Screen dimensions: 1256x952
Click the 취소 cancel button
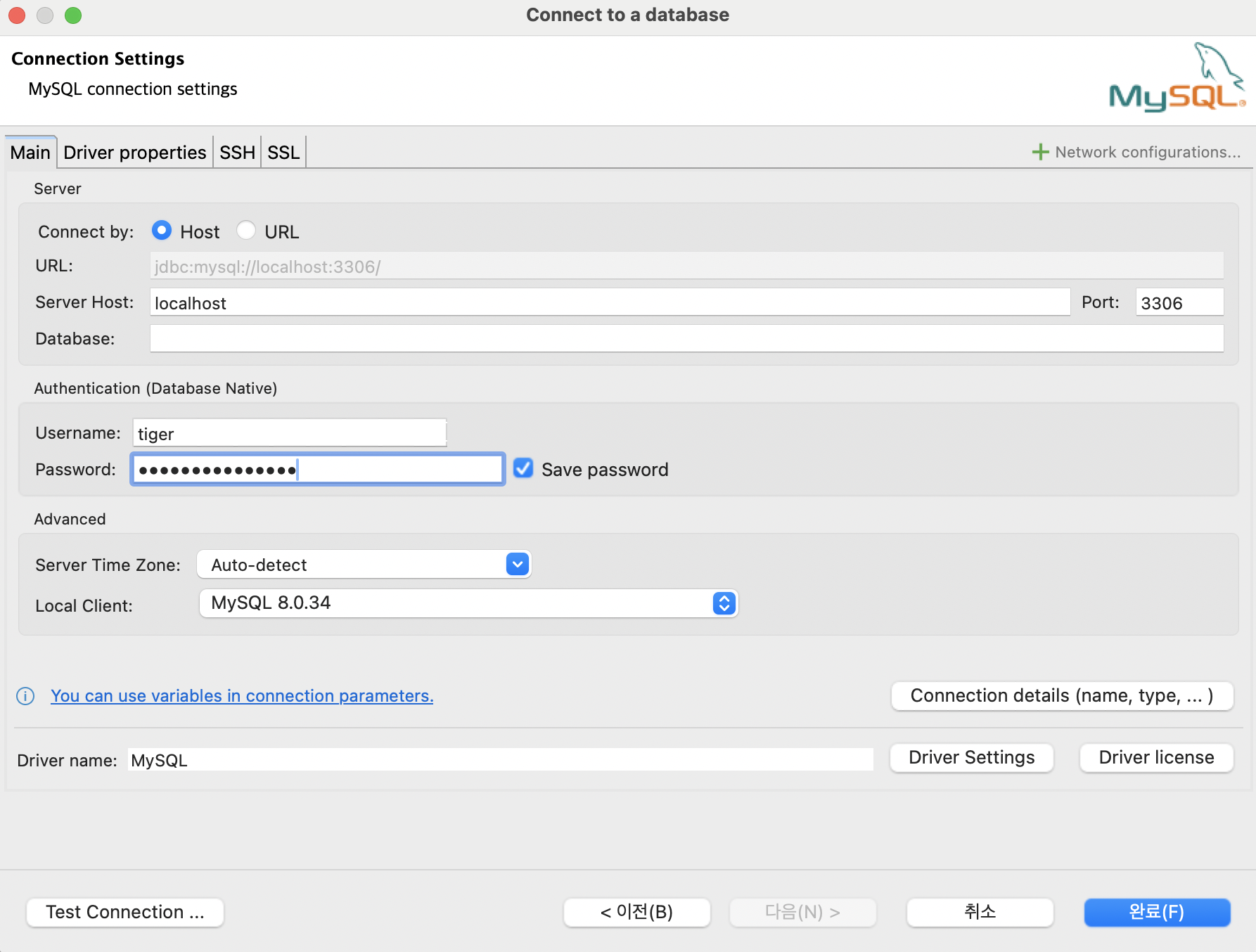pos(980,912)
